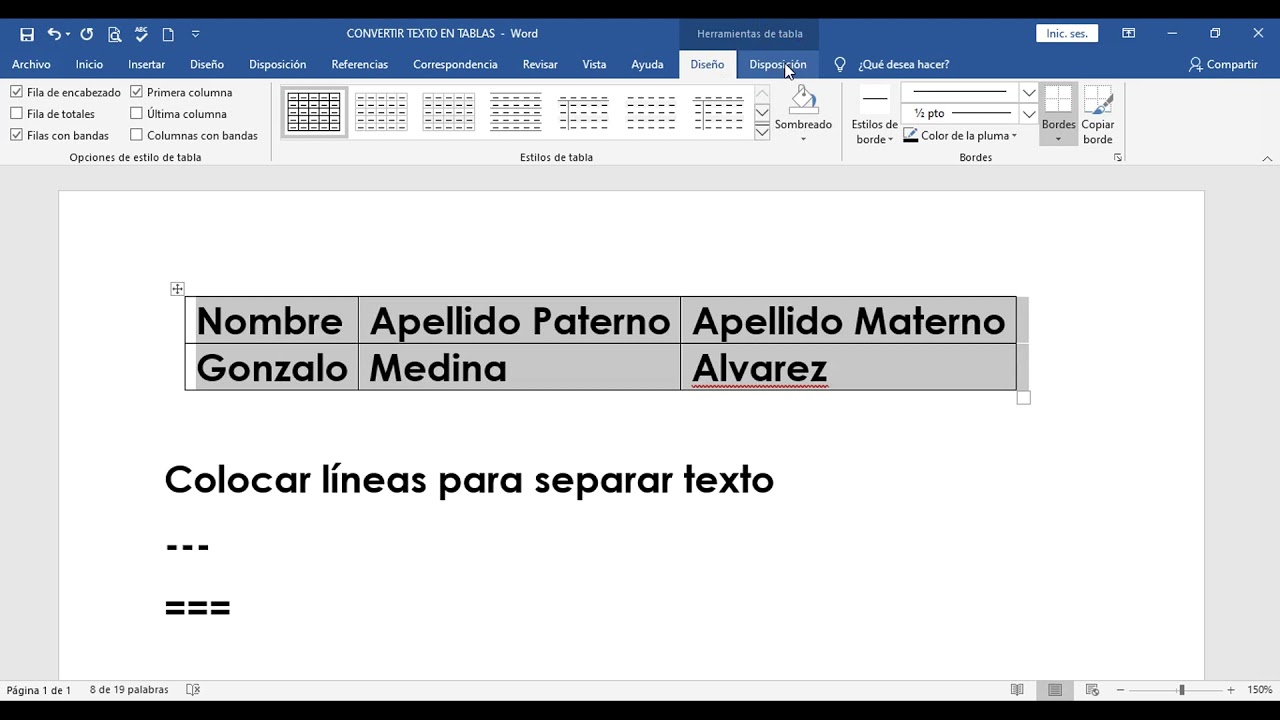Viewport: 1280px width, 720px height.
Task: Click the Medina table cell
Action: pos(519,367)
